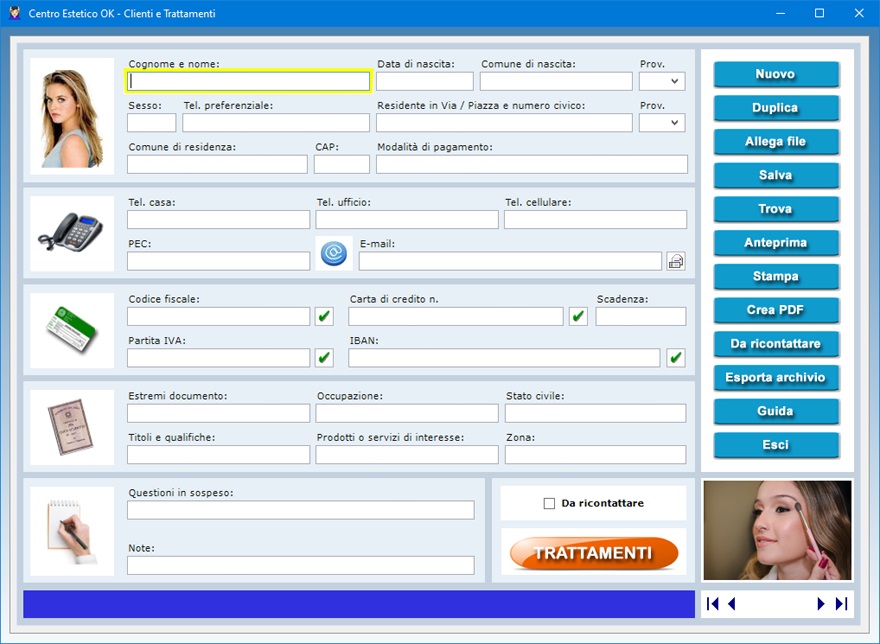Open the orange TRATTAMENTI button
The height and width of the screenshot is (644, 880).
[594, 553]
